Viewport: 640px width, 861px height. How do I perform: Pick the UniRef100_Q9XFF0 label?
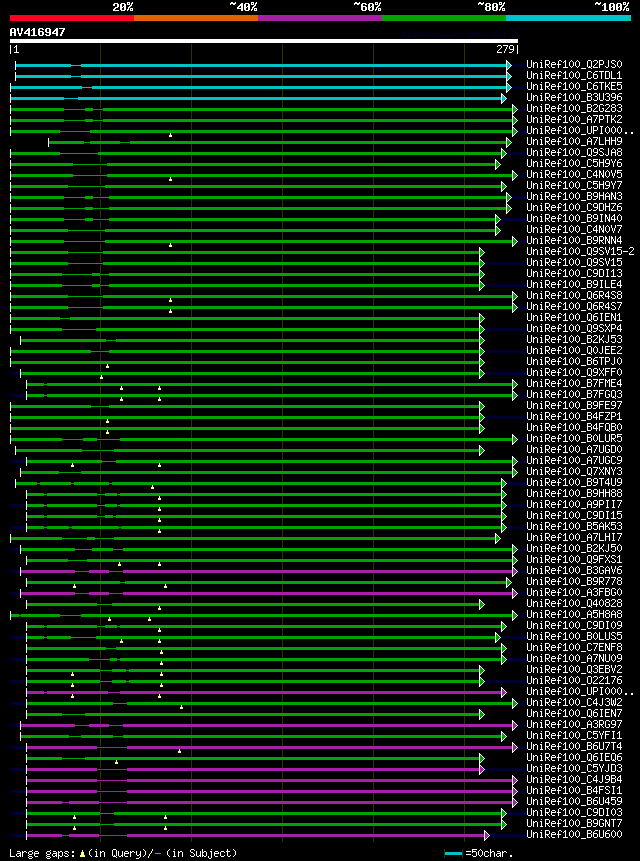[574, 373]
